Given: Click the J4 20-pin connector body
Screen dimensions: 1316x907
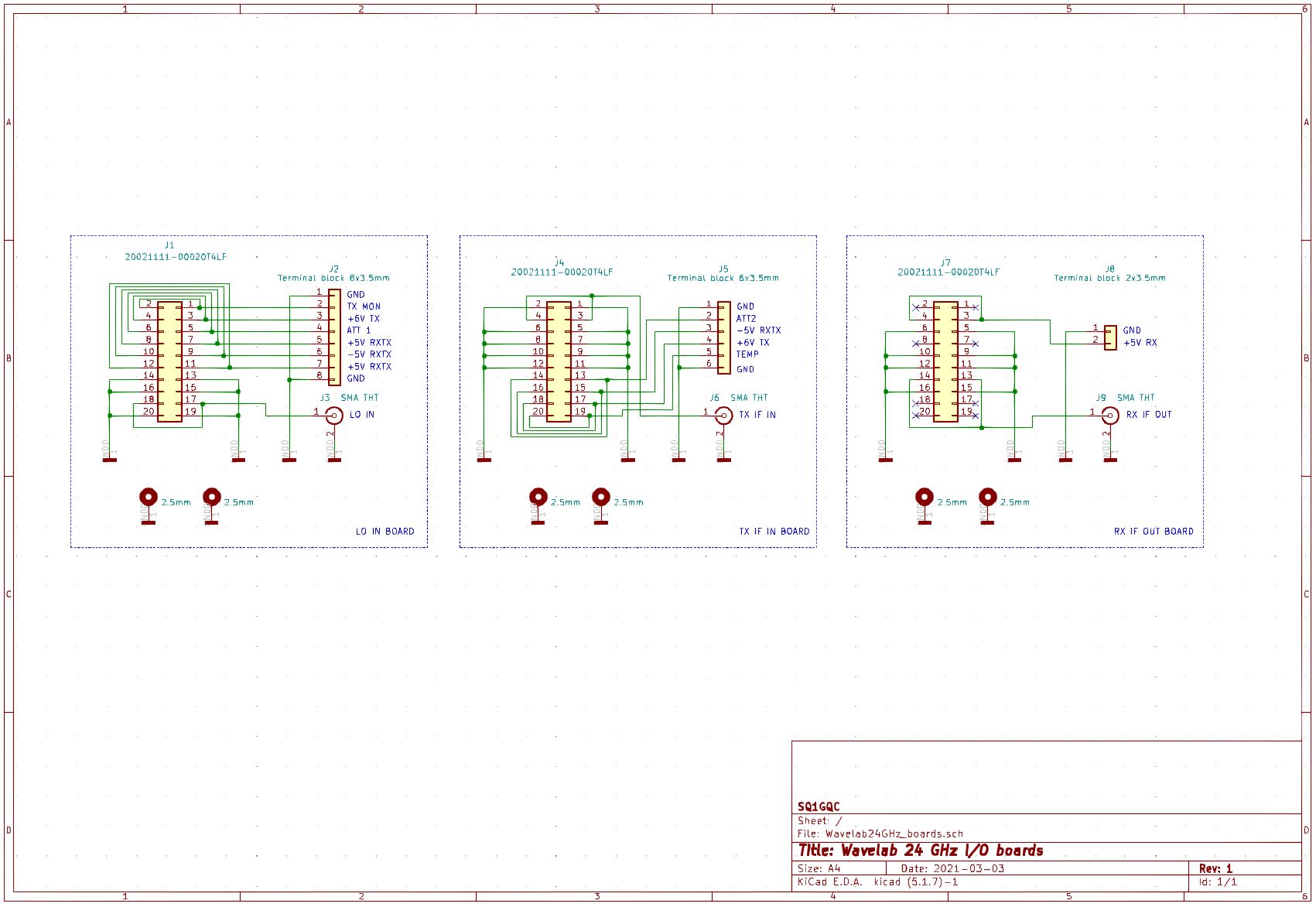Looking at the screenshot, I should [x=559, y=361].
